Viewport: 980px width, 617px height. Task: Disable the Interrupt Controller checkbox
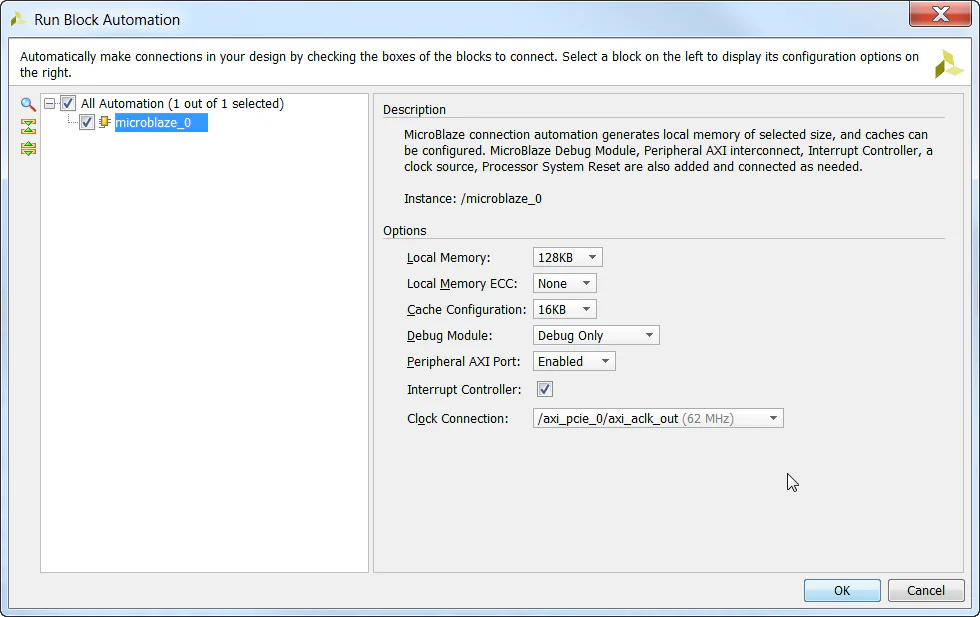click(x=544, y=388)
